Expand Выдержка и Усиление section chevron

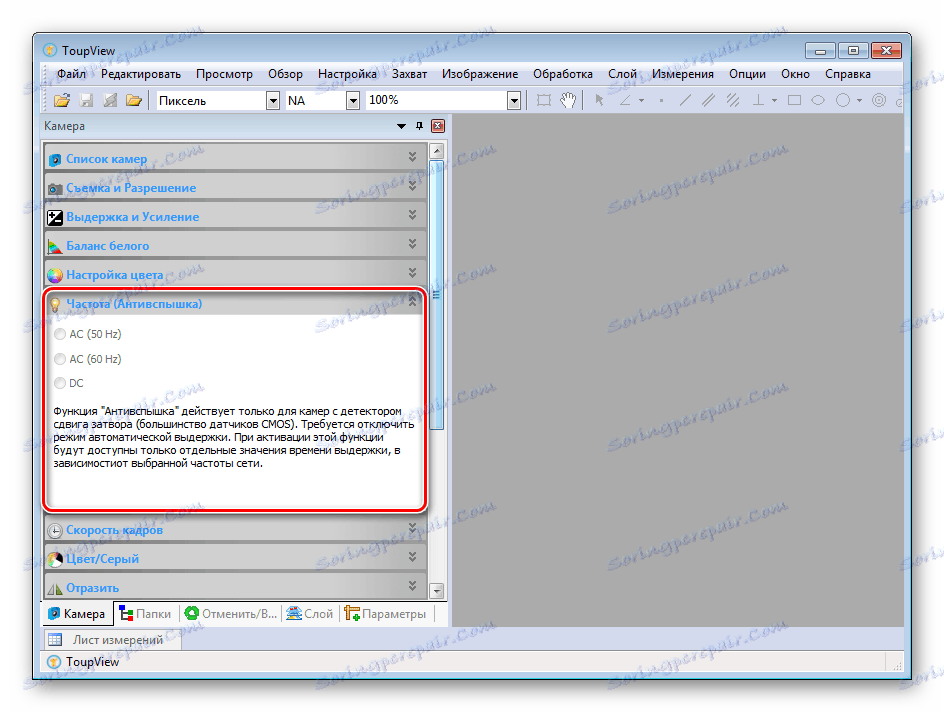412,214
